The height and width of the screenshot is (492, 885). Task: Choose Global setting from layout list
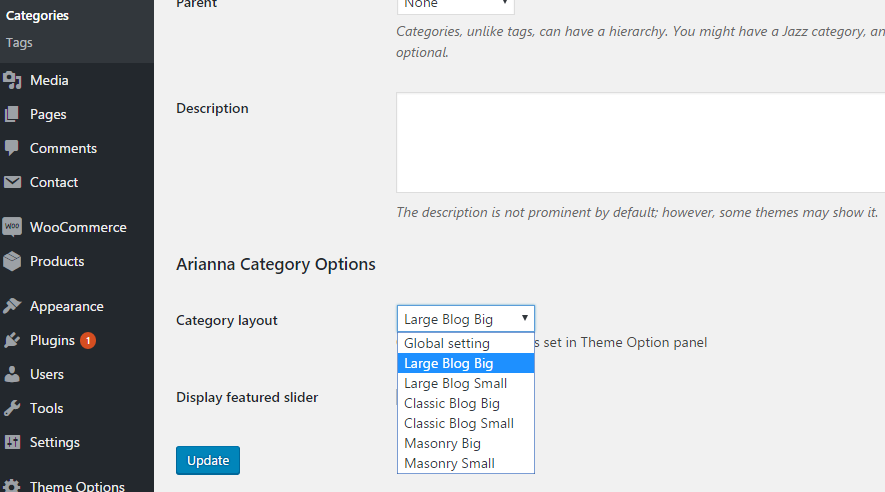[x=447, y=343]
